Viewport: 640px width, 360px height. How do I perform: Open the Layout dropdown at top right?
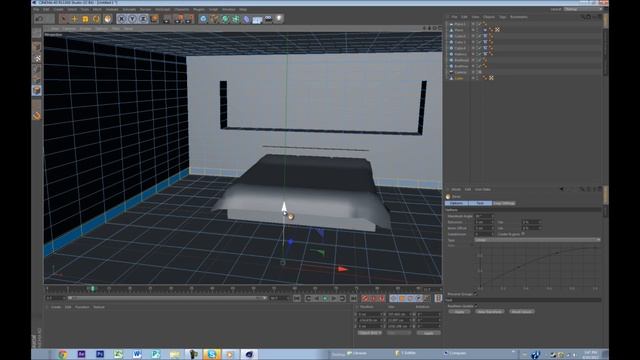(583, 9)
